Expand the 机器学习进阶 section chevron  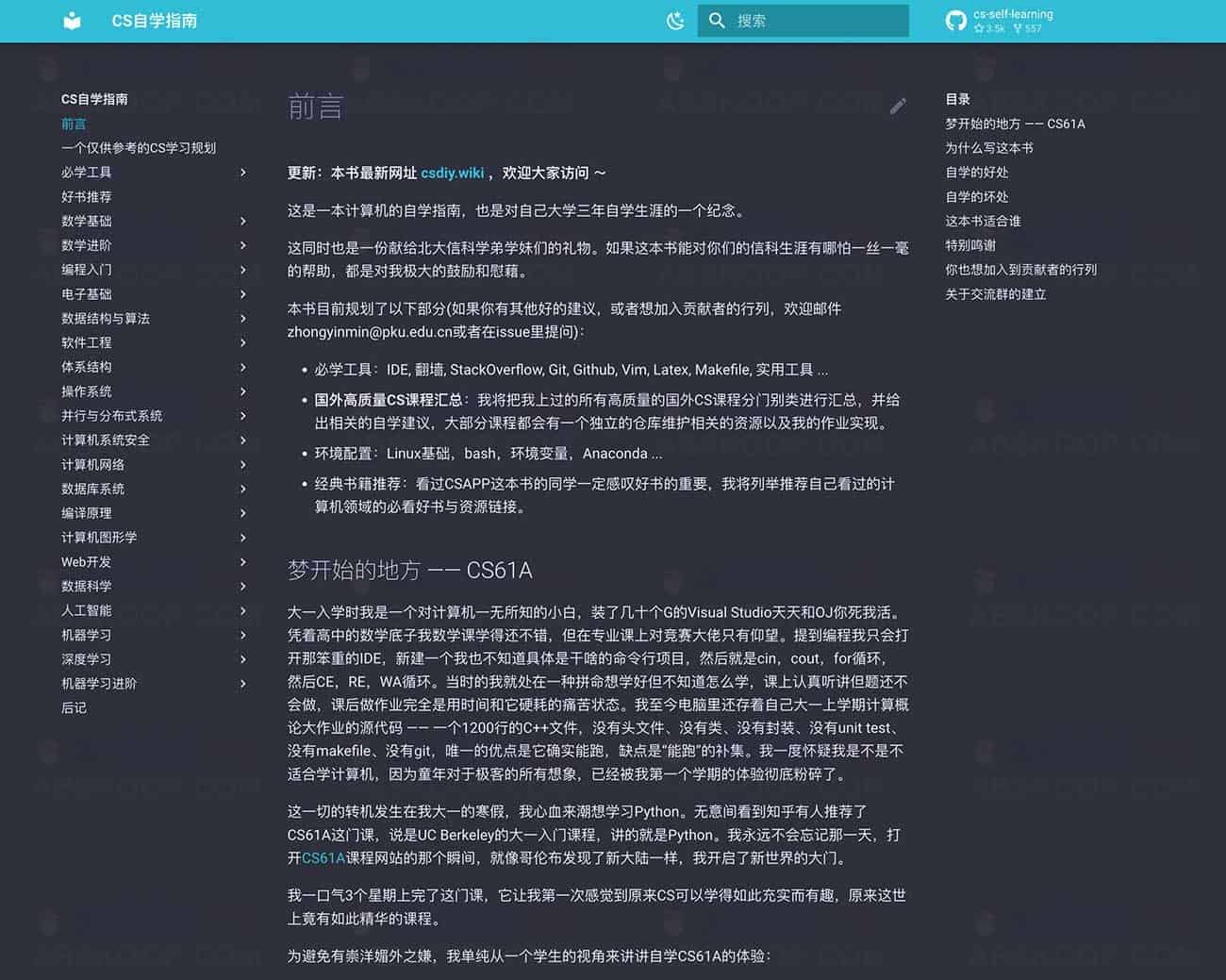tap(243, 683)
